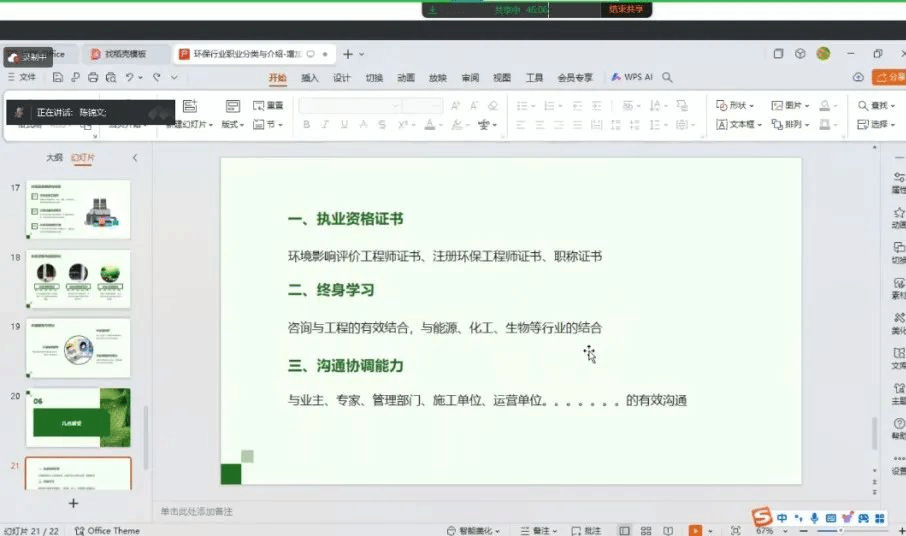Switch to the 动画 ribbon tab
Viewport: 906px width, 536px height.
[405, 78]
